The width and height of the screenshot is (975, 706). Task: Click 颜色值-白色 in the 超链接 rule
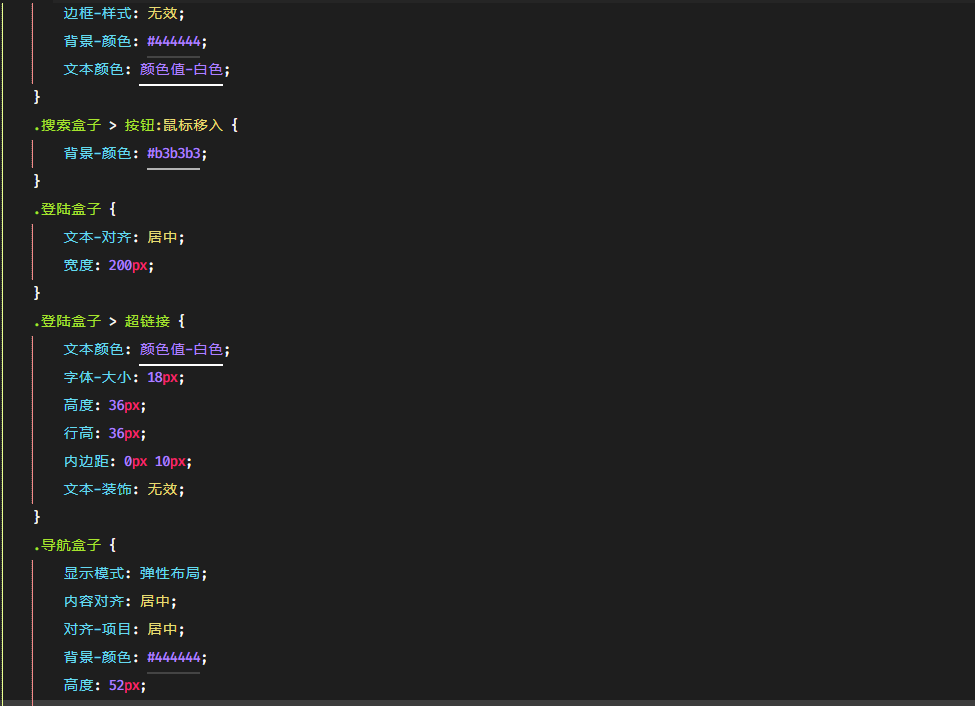(181, 349)
